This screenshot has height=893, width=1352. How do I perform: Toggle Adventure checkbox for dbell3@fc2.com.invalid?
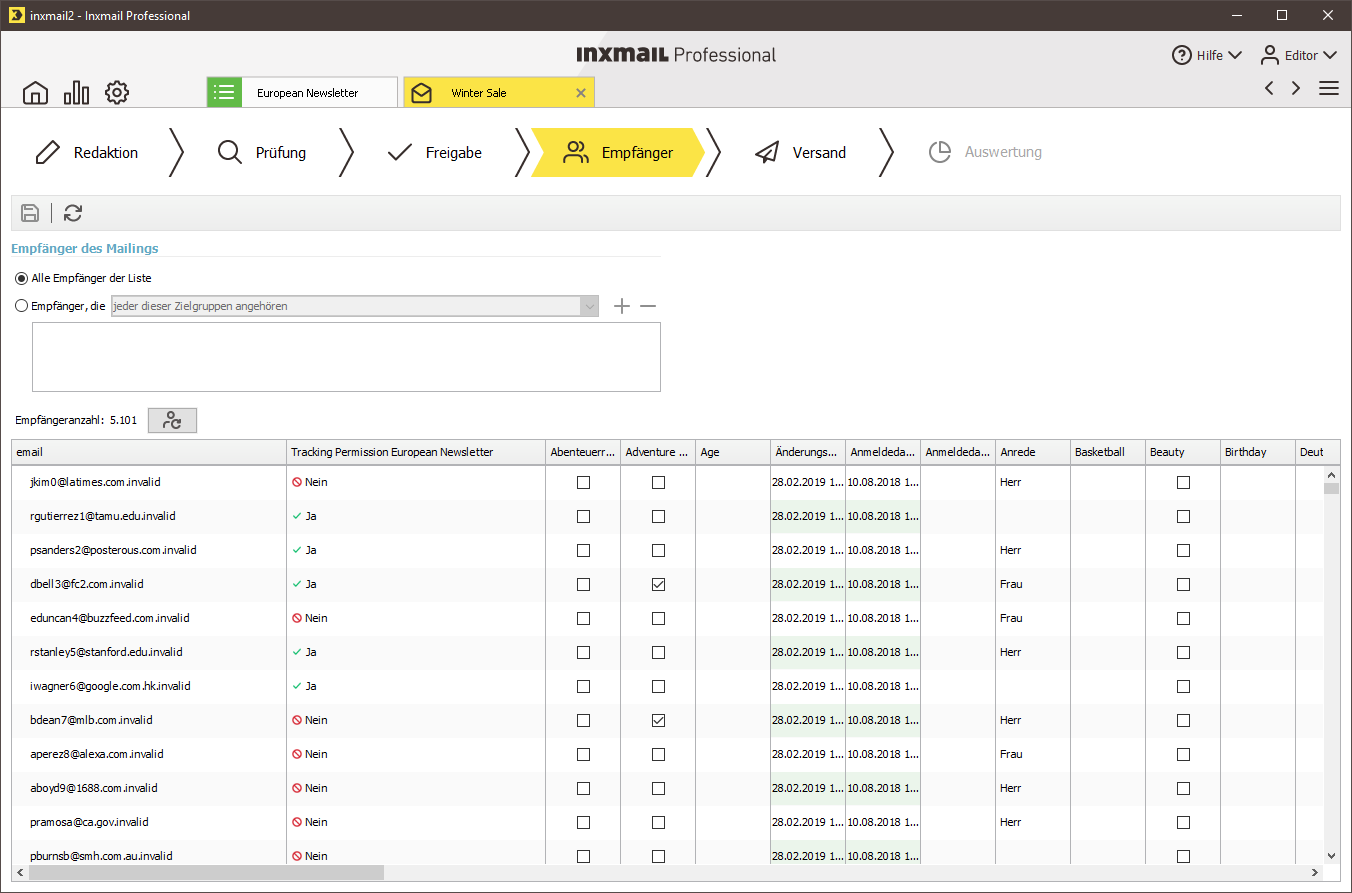(x=658, y=584)
